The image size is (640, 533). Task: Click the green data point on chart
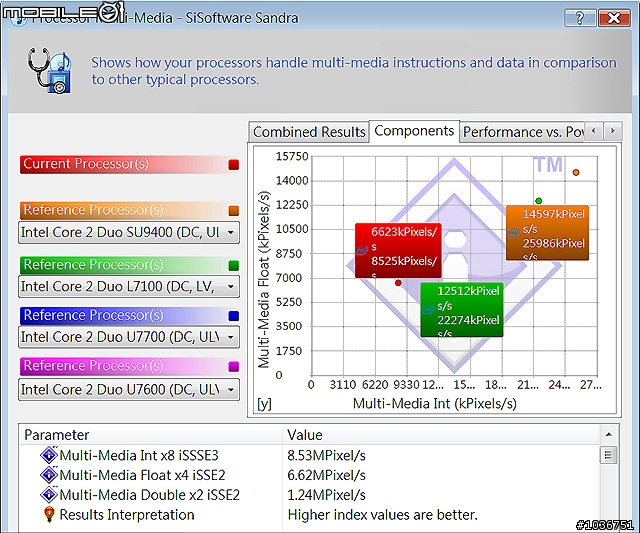tap(538, 201)
